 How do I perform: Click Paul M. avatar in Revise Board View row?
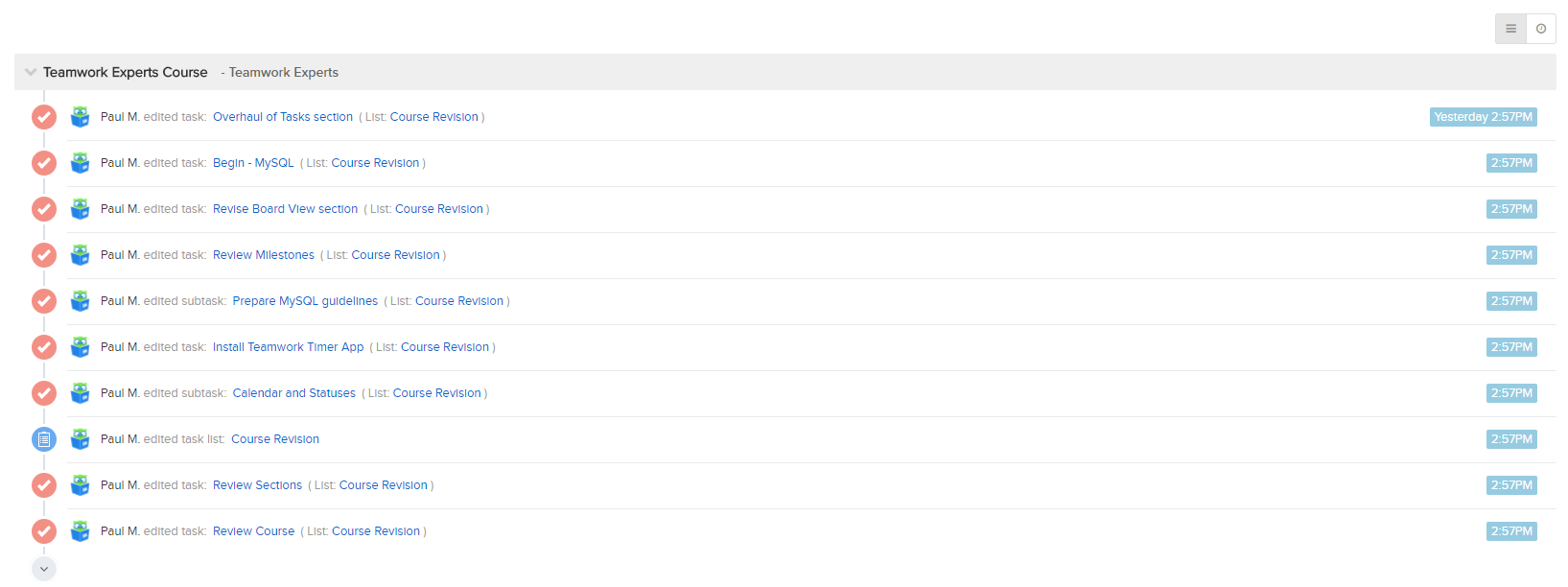[x=81, y=209]
